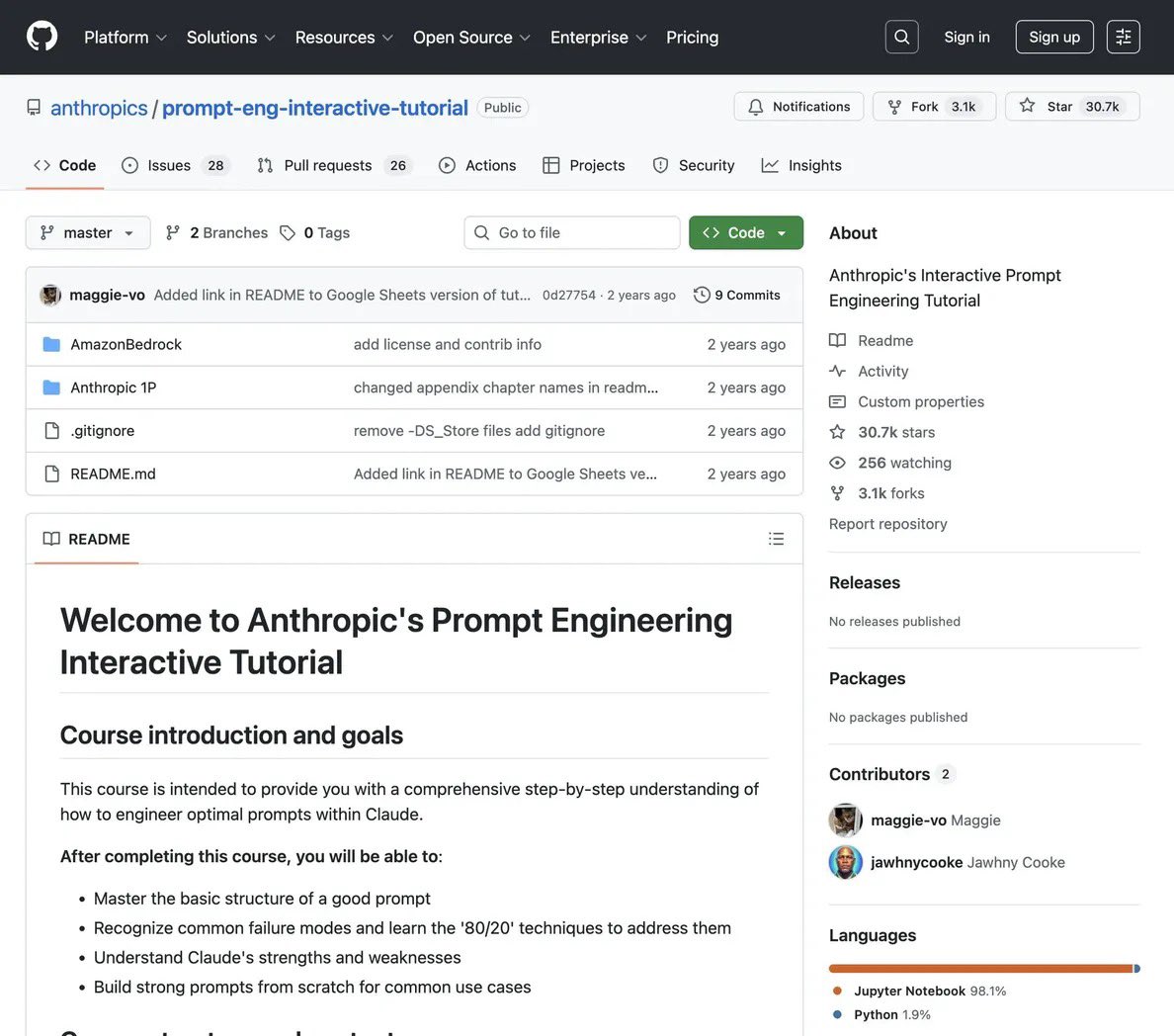1174x1036 pixels.
Task: Click the .gitignore file icon
Action: pos(51,431)
